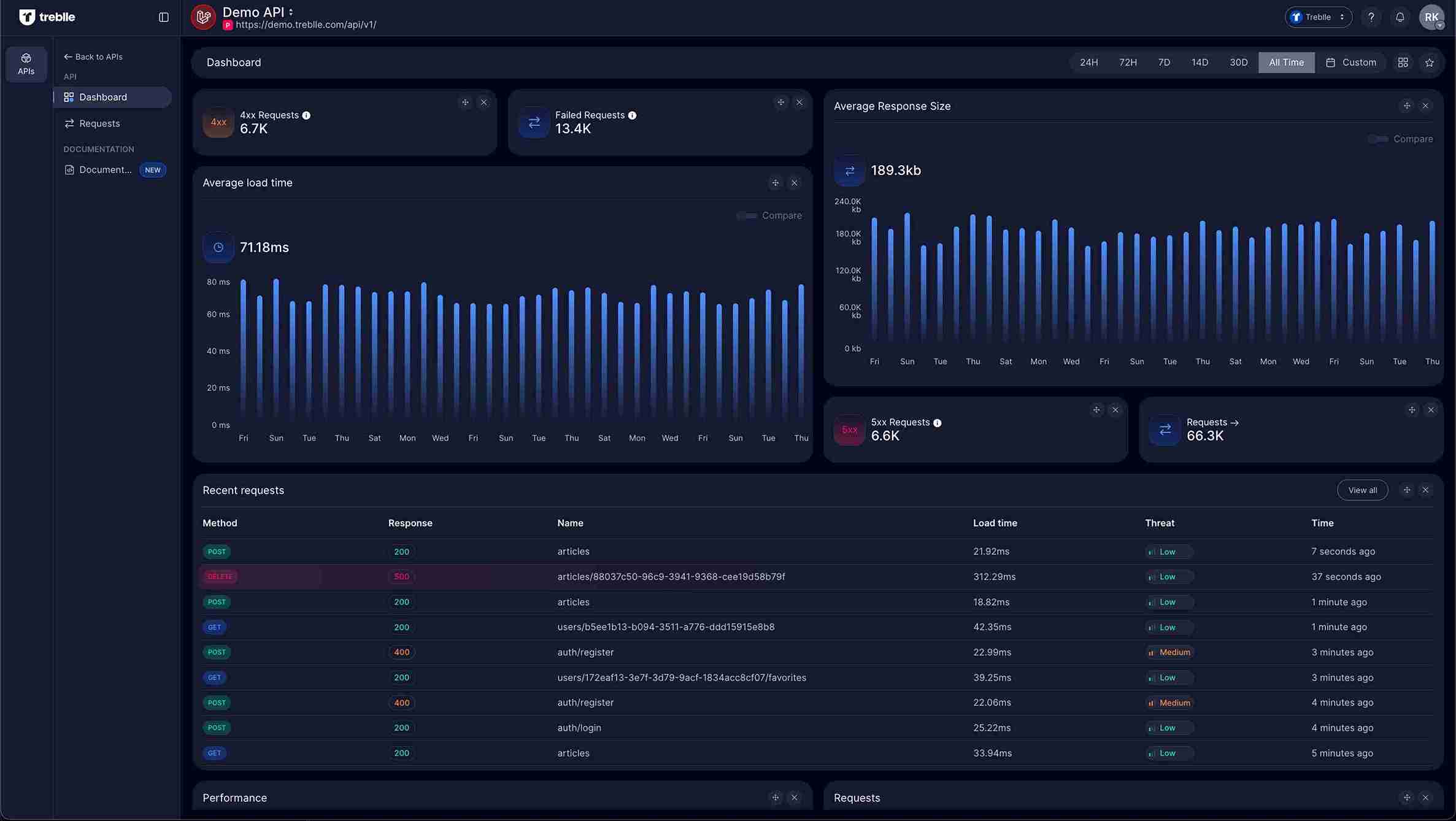Open the Treble workspace switcher
Viewport: 1456px width, 821px height.
click(x=1317, y=17)
